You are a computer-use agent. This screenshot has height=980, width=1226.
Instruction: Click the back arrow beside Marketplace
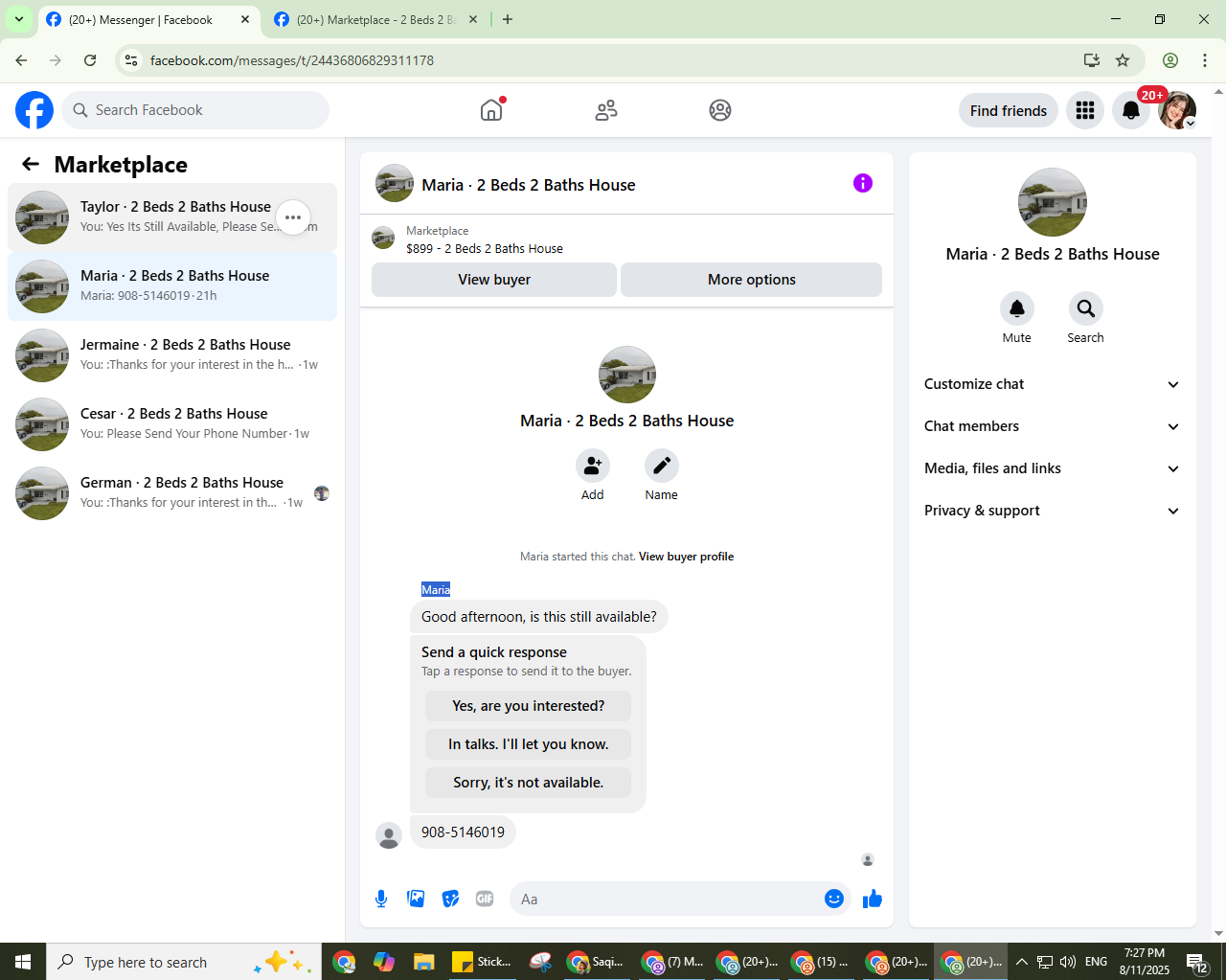pos(31,164)
